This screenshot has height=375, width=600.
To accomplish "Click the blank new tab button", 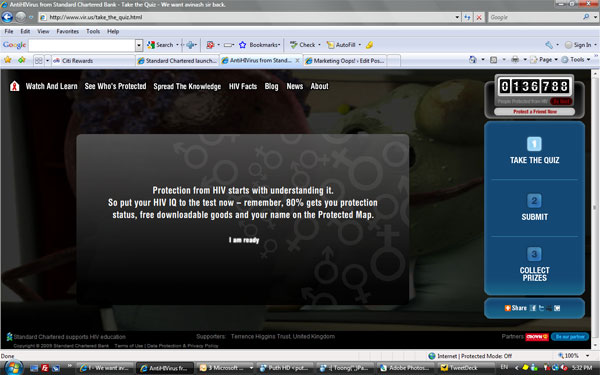I will tap(394, 60).
